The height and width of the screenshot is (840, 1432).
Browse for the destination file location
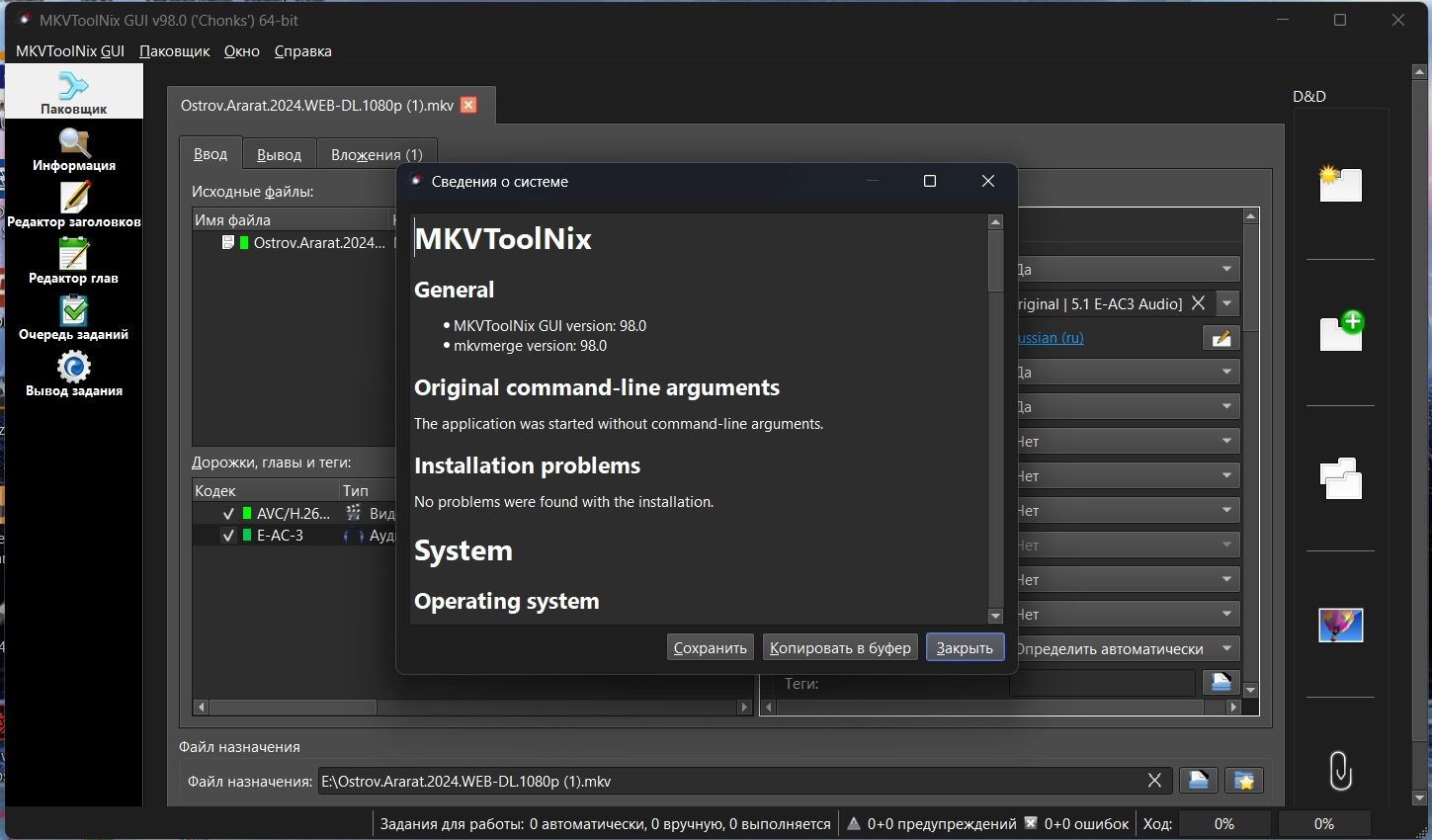(1198, 781)
